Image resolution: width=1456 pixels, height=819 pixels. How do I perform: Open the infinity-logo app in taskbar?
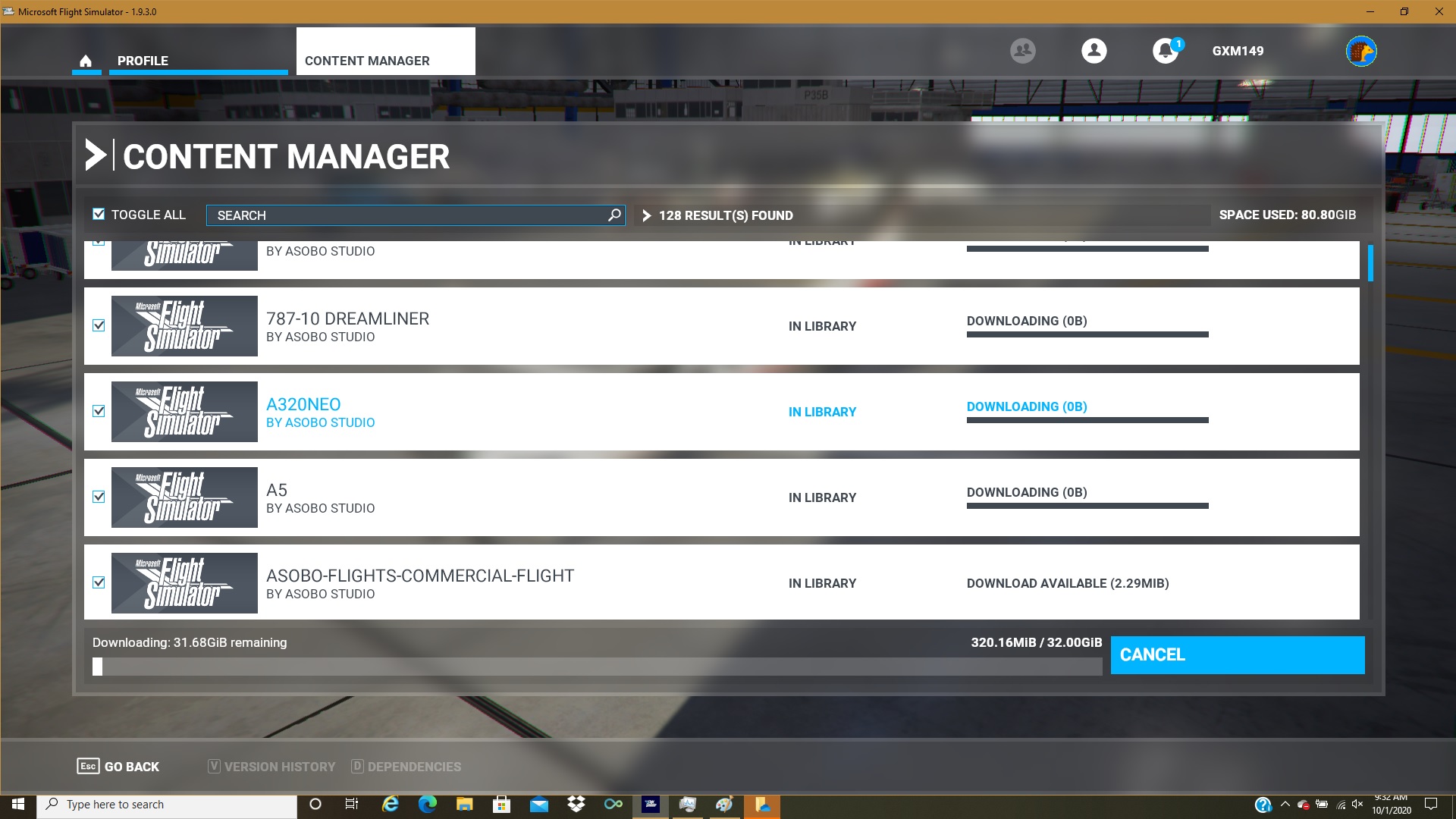(x=613, y=805)
